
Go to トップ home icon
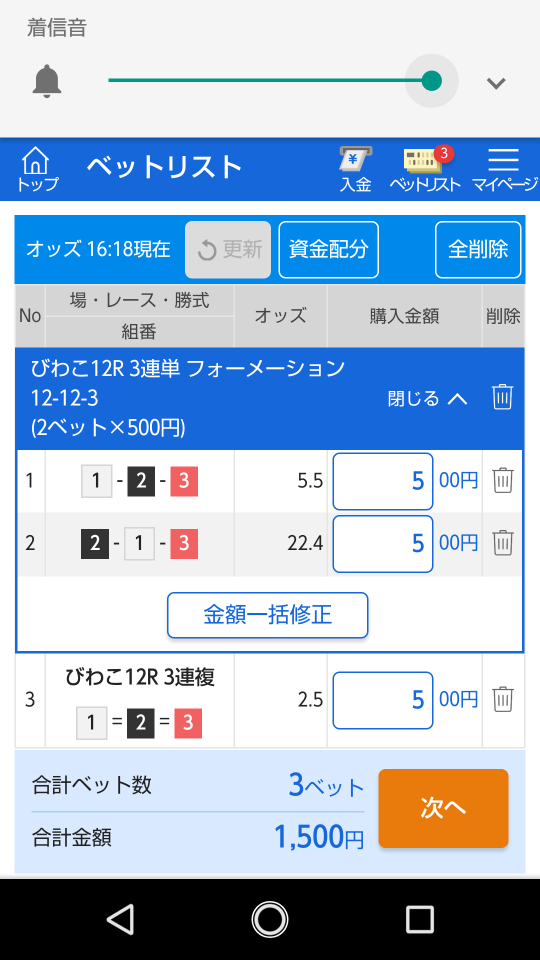pyautogui.click(x=37, y=170)
